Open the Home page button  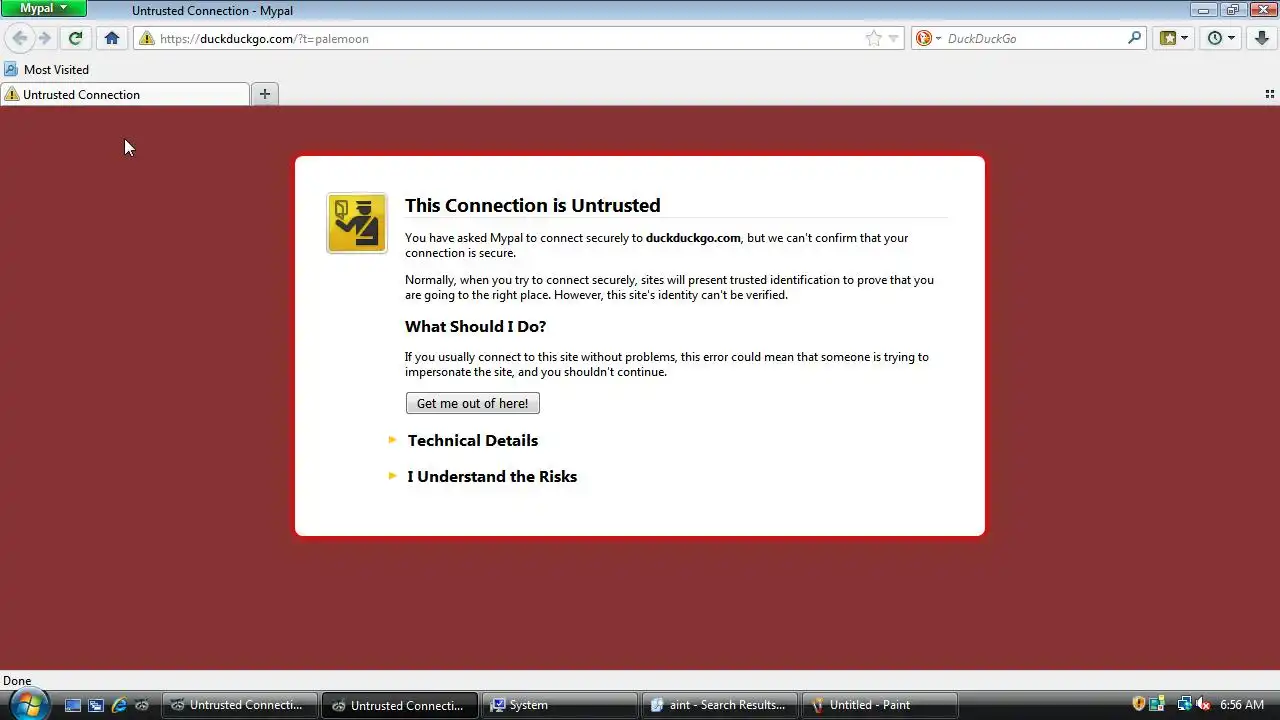pos(112,38)
